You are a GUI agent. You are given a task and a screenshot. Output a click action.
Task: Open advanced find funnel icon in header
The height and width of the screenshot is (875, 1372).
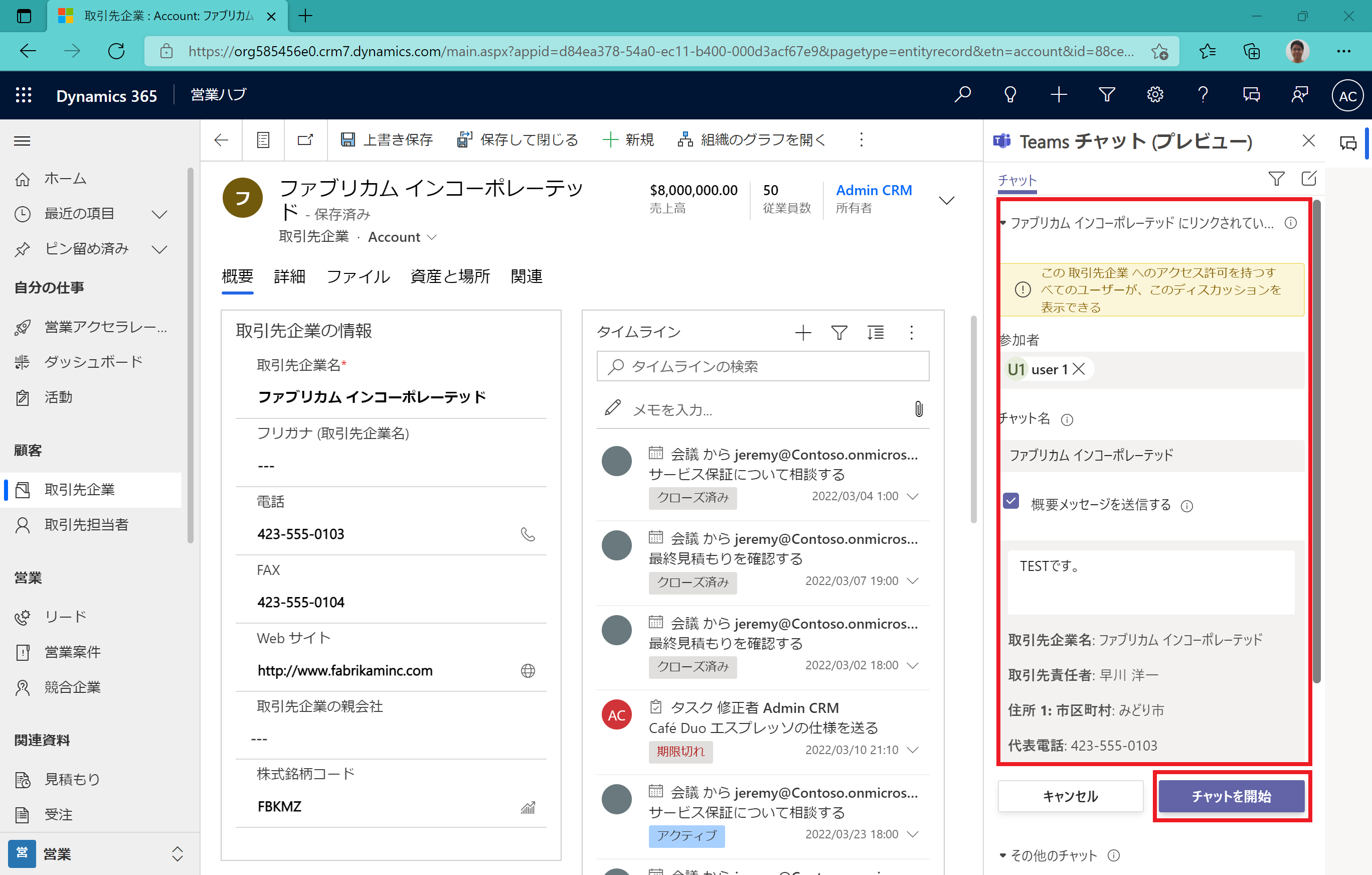(1107, 95)
